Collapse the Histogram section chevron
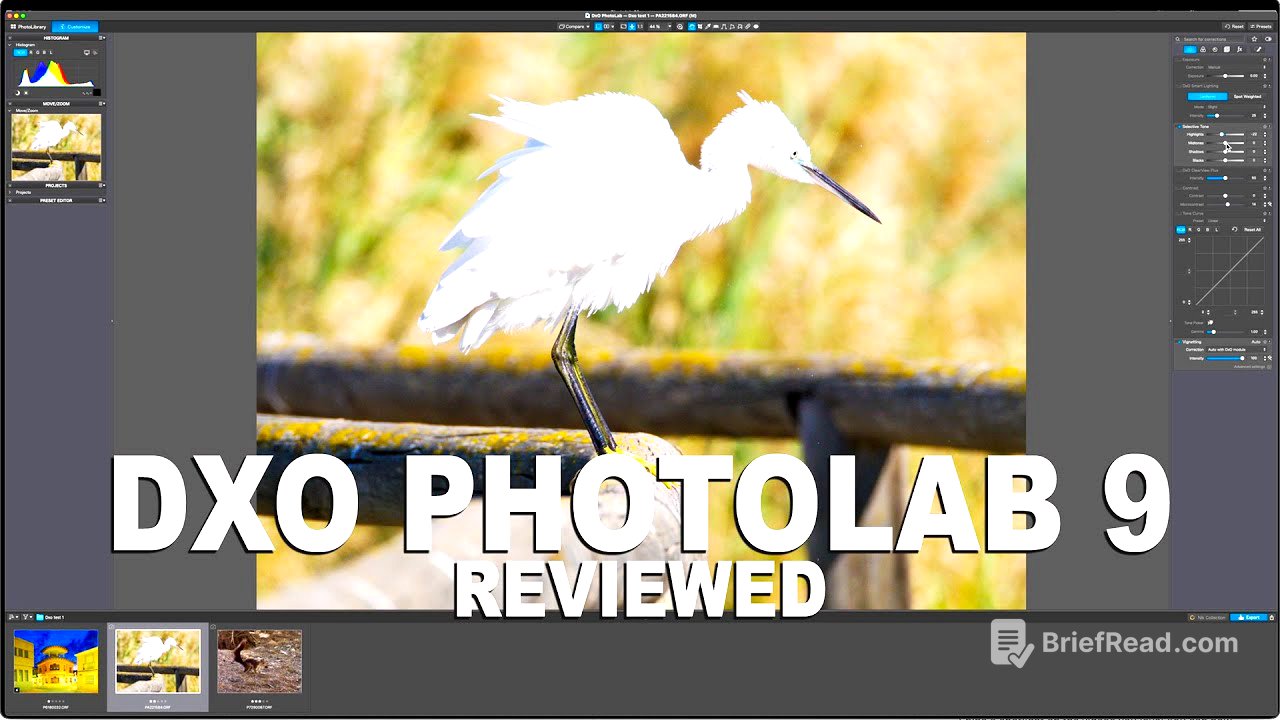This screenshot has width=1280, height=720. [x=10, y=45]
